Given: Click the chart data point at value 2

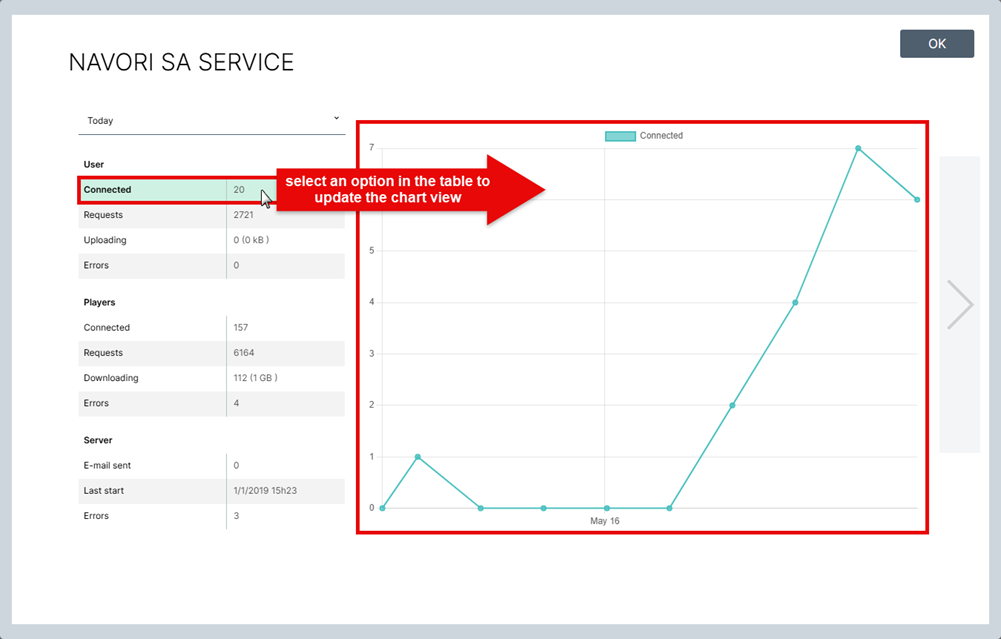Looking at the screenshot, I should pos(732,405).
